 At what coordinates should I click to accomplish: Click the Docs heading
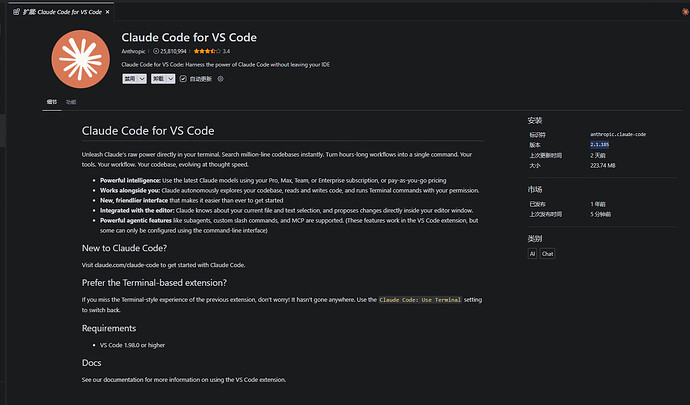[92, 363]
